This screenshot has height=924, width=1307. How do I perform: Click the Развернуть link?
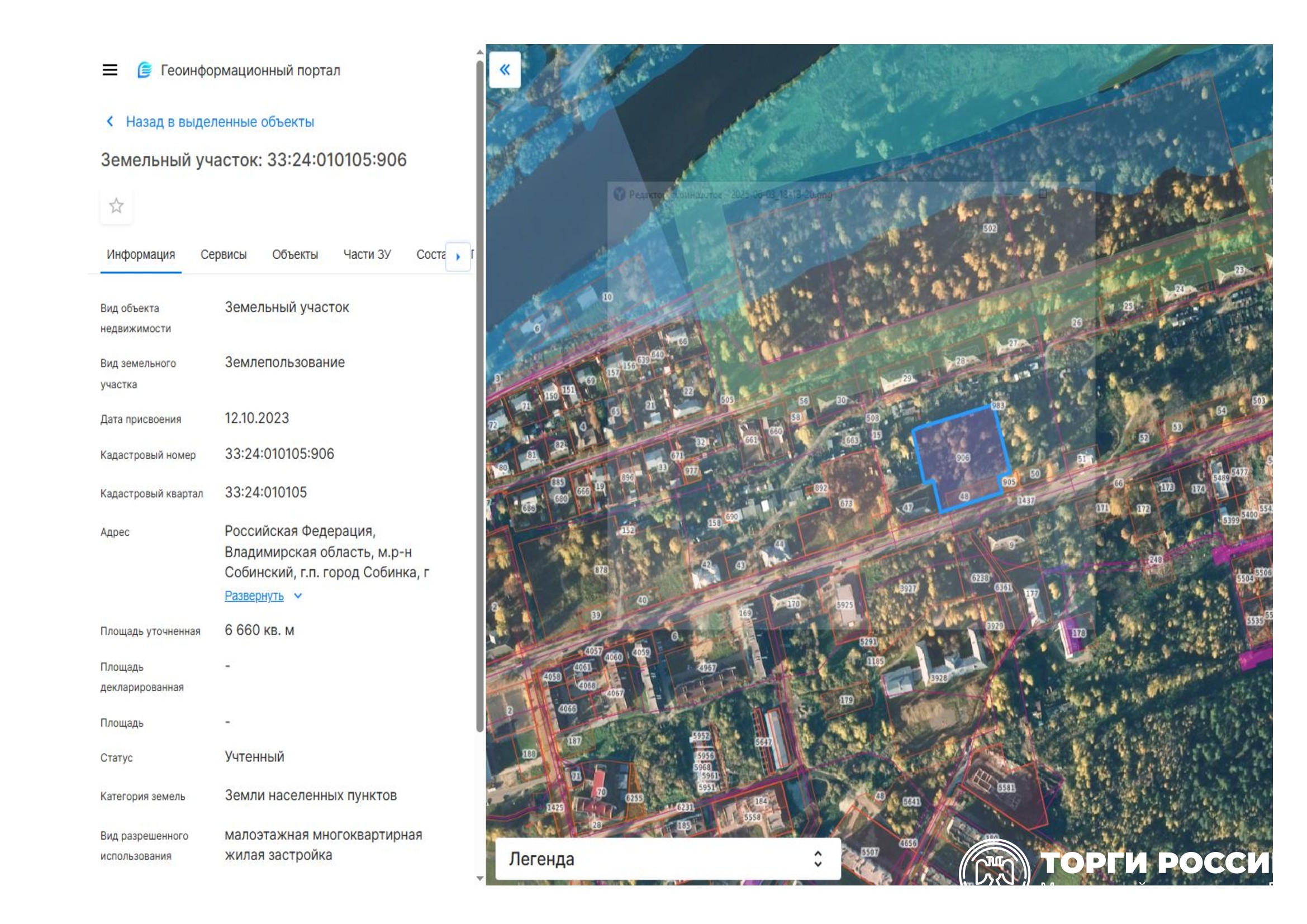pyautogui.click(x=254, y=596)
